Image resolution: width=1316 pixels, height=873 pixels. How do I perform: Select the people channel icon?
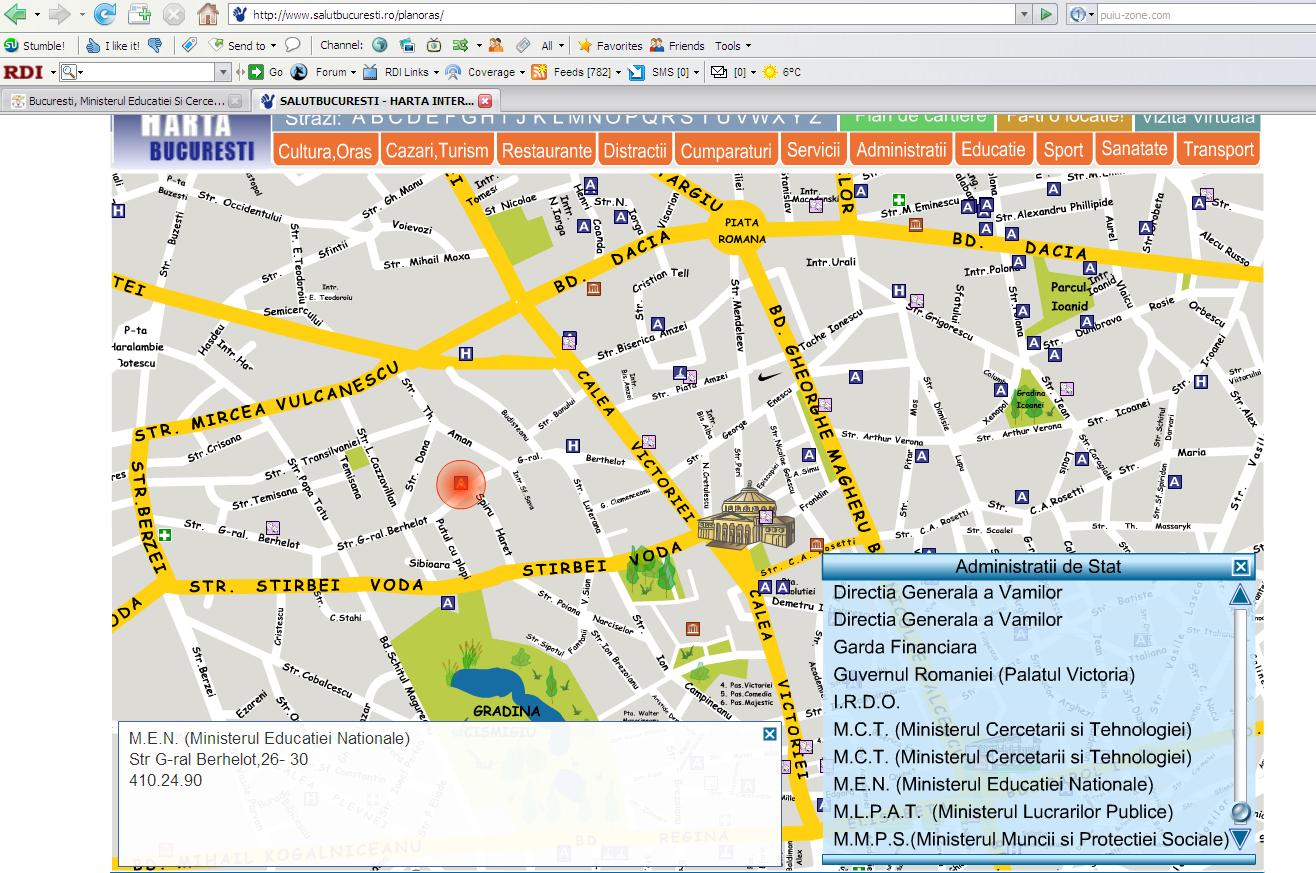pyautogui.click(x=495, y=45)
